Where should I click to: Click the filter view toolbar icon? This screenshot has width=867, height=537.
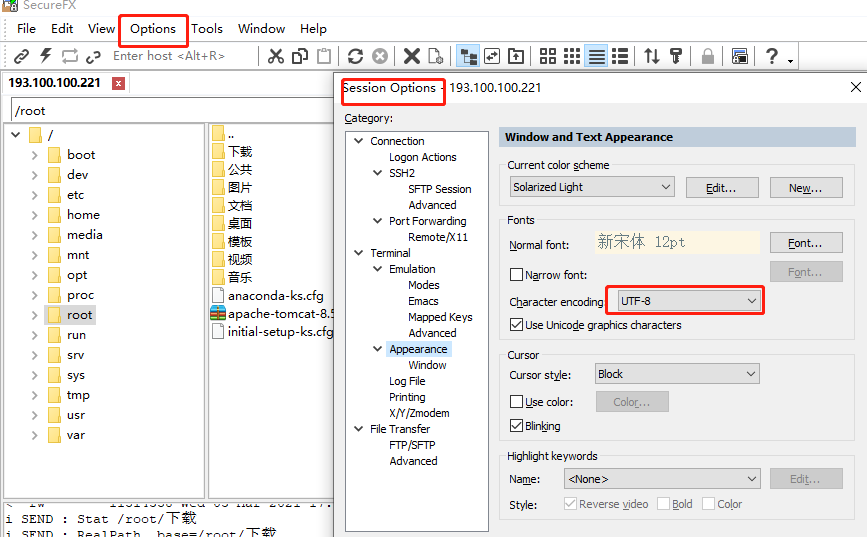pos(676,56)
